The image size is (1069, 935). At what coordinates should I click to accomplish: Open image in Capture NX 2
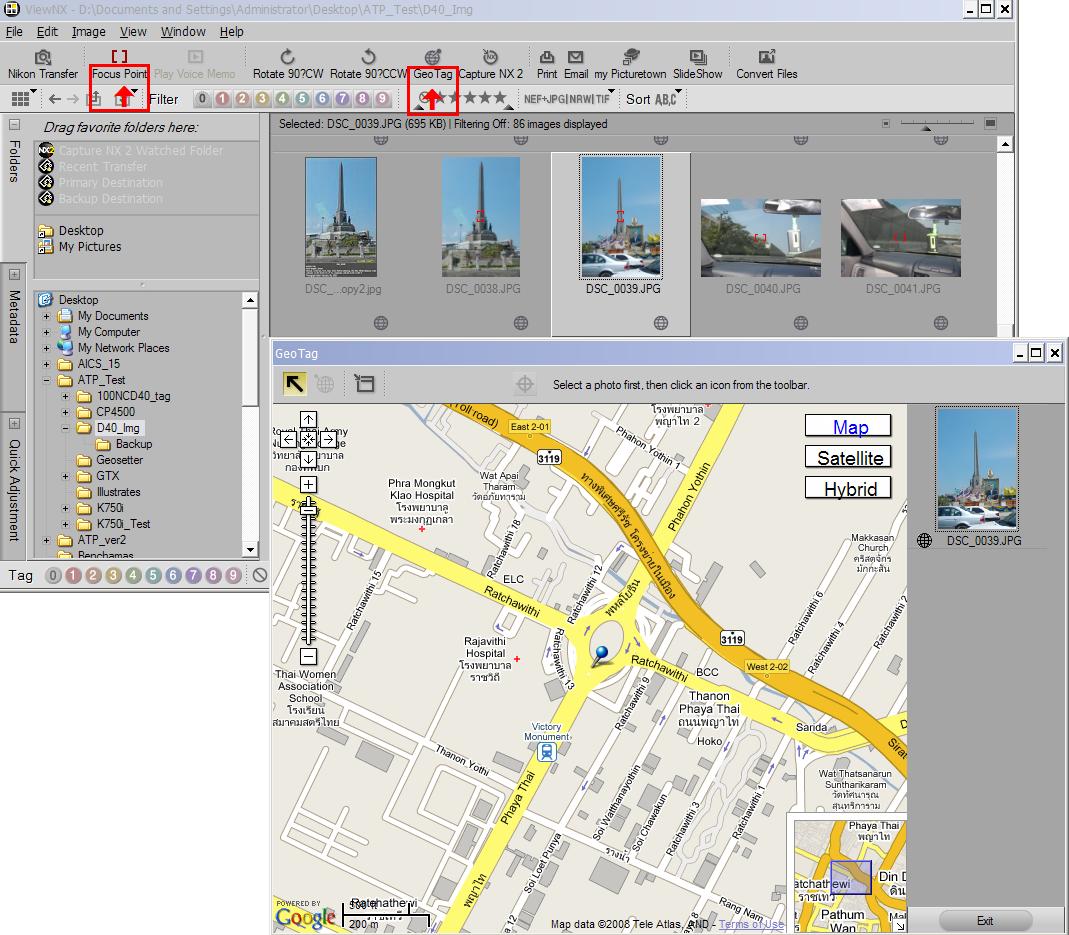[x=490, y=65]
